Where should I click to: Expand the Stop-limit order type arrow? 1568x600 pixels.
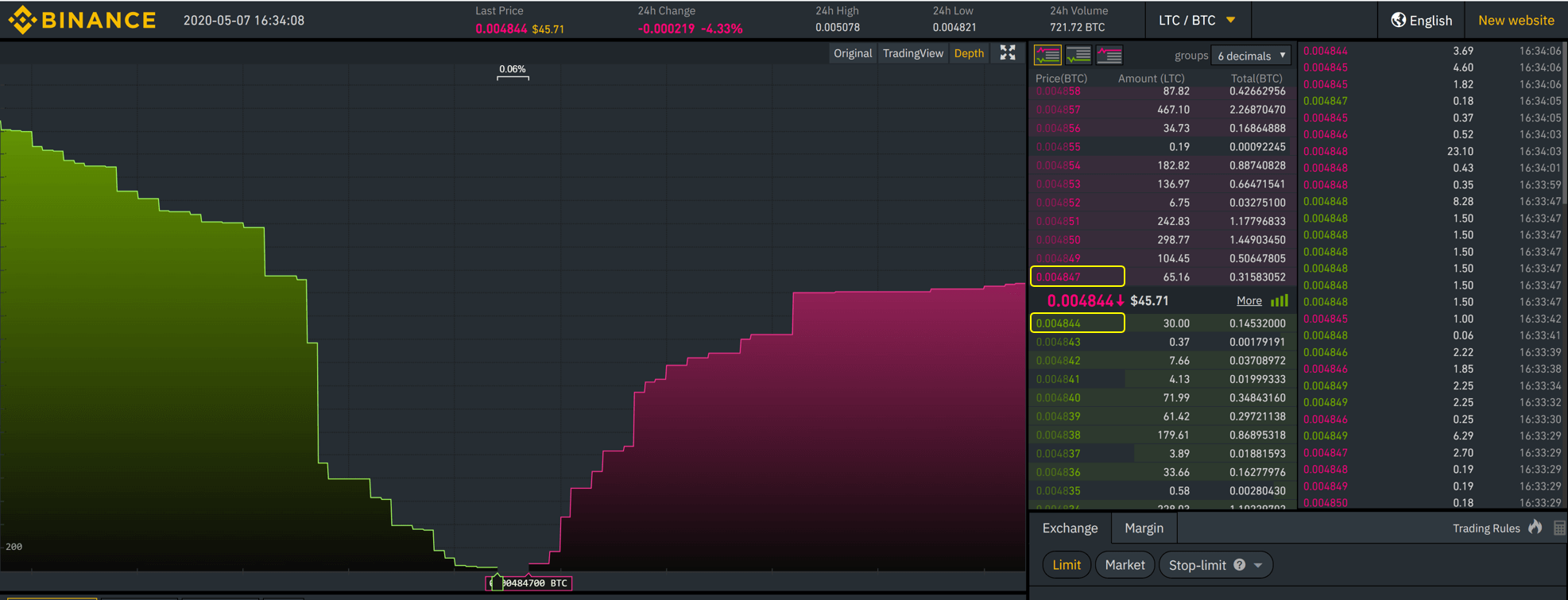point(1258,566)
